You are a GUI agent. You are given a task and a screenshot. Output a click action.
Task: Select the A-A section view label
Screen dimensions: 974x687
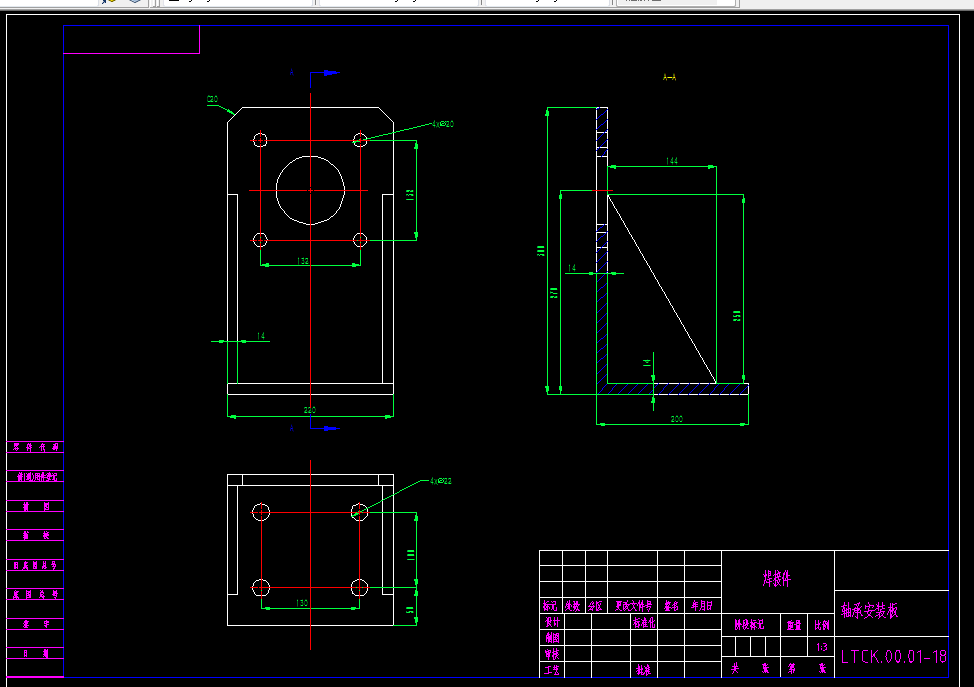670,77
